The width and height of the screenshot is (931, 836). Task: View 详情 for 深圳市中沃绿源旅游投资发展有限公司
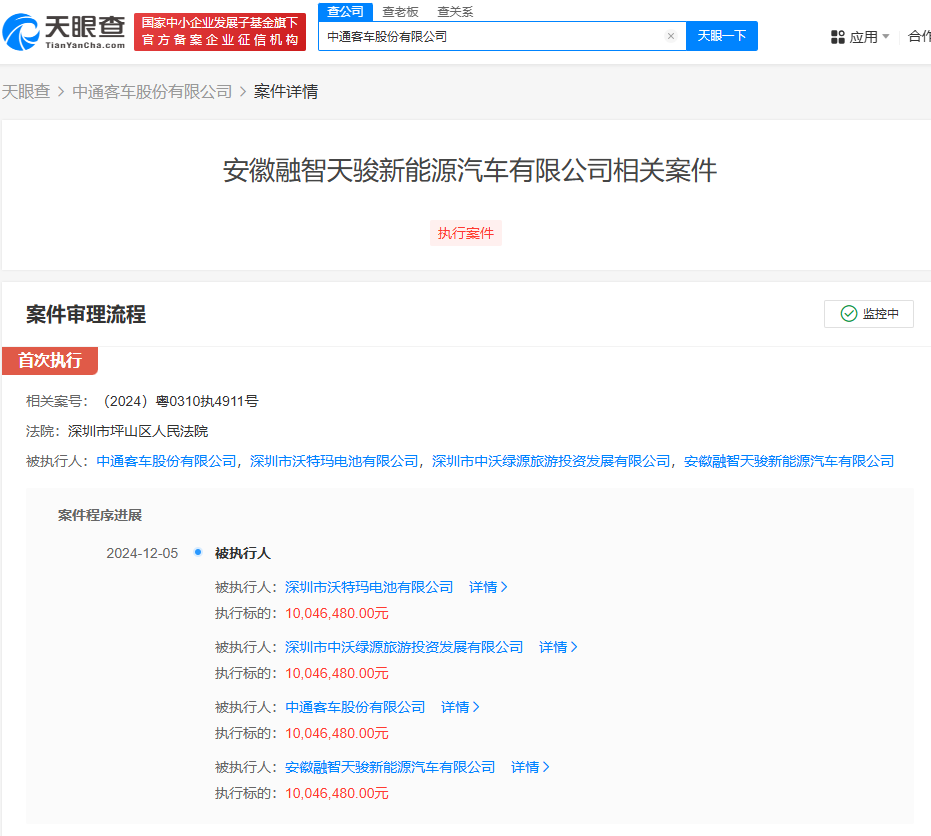[x=558, y=647]
